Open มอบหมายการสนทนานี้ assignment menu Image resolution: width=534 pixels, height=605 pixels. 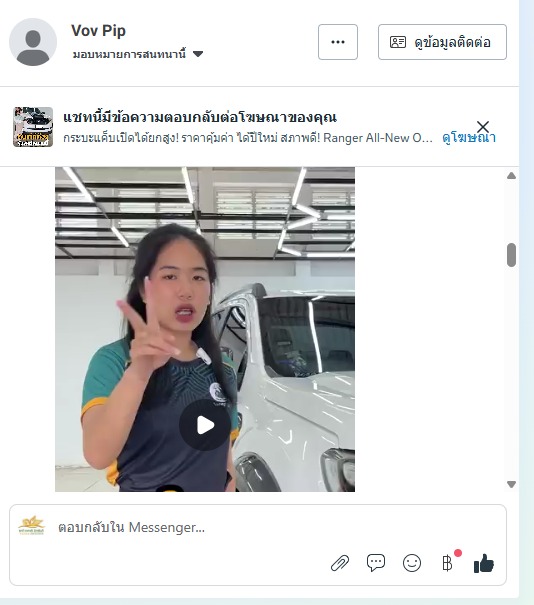pos(138,54)
